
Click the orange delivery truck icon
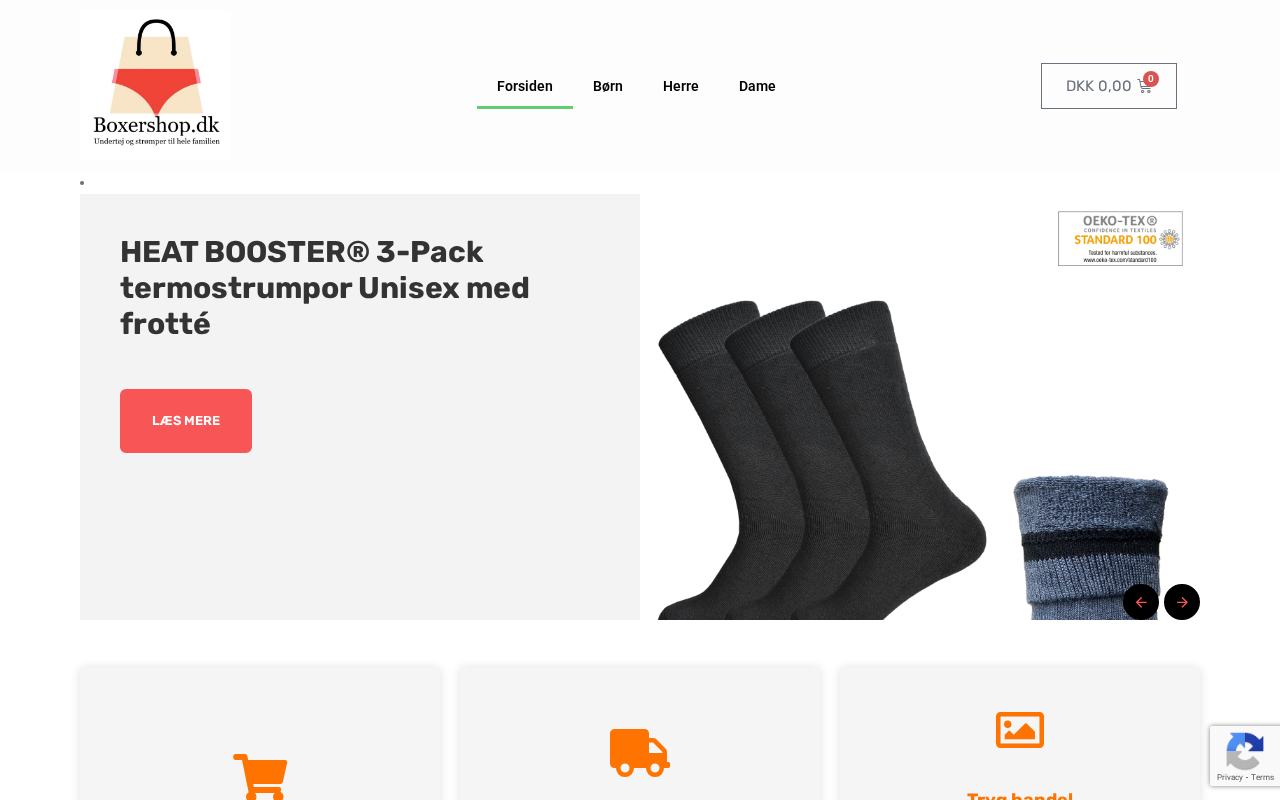click(x=640, y=752)
